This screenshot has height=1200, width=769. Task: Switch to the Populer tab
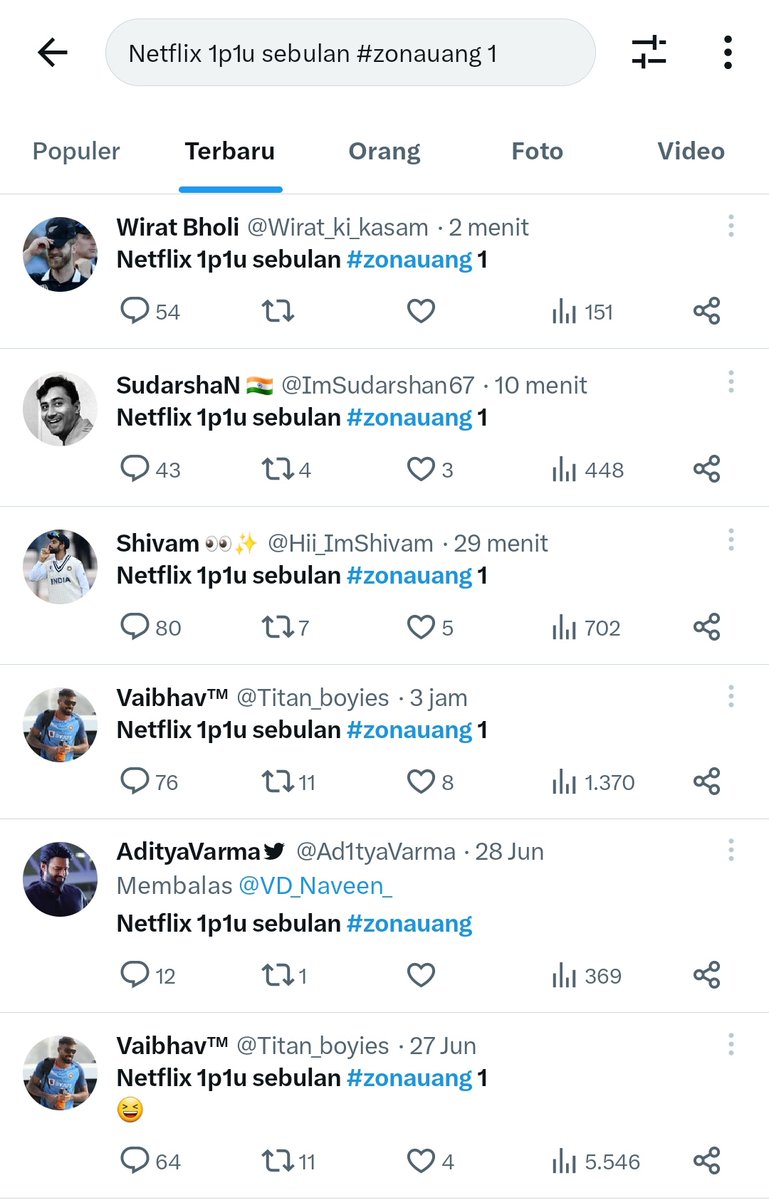76,151
